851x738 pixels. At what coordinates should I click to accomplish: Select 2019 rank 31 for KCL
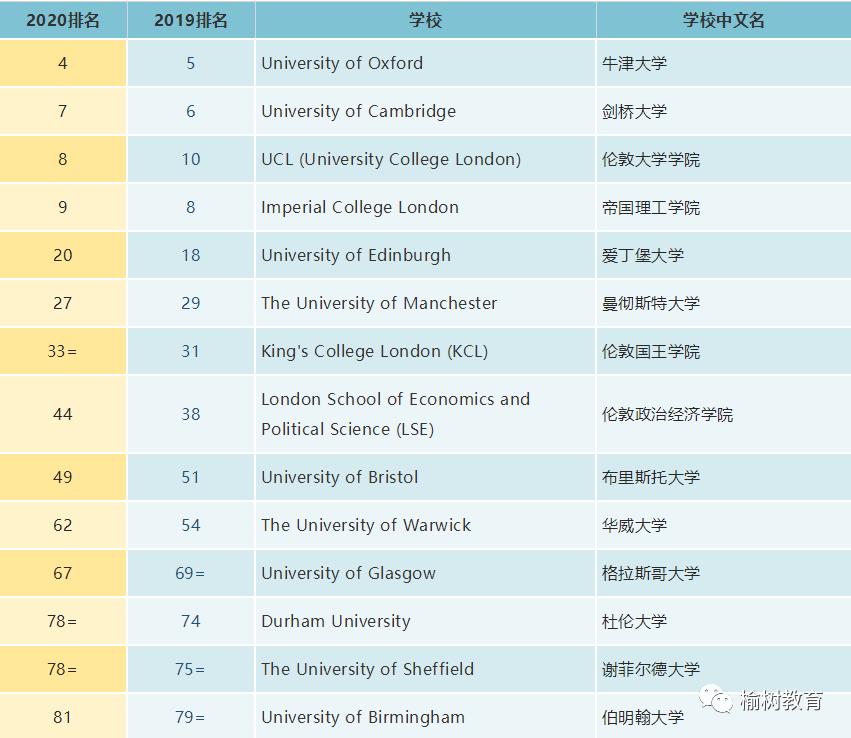click(191, 351)
